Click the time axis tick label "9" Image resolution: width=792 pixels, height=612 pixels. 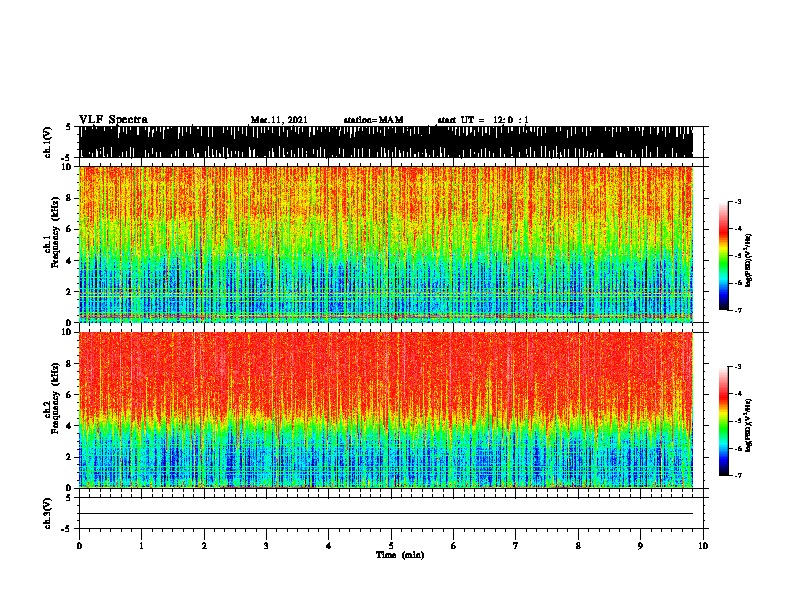(640, 546)
